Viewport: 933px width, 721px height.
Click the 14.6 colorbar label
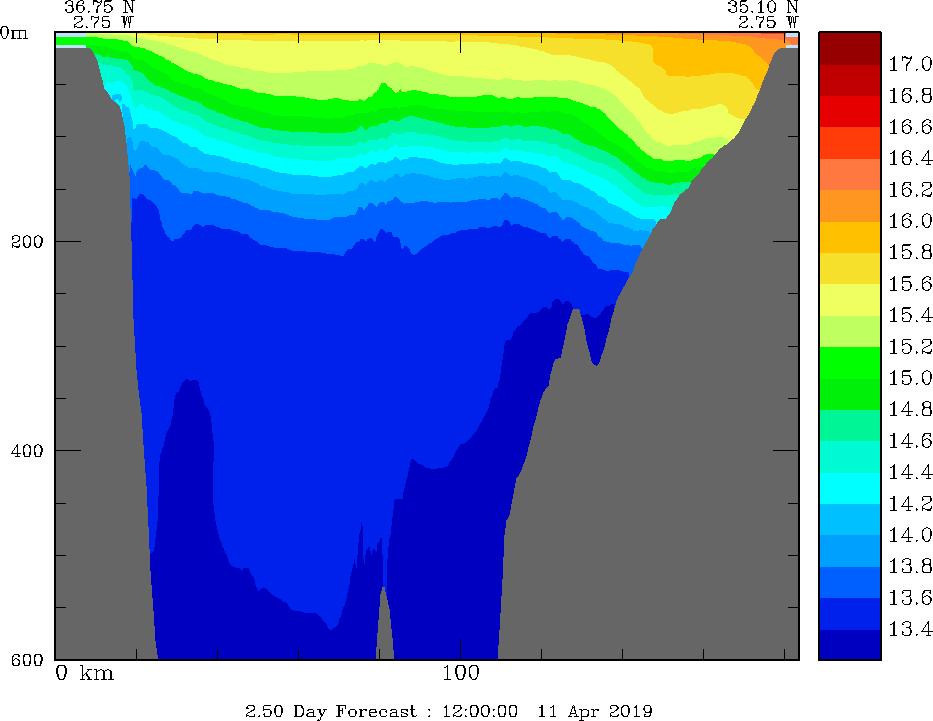[x=910, y=441]
